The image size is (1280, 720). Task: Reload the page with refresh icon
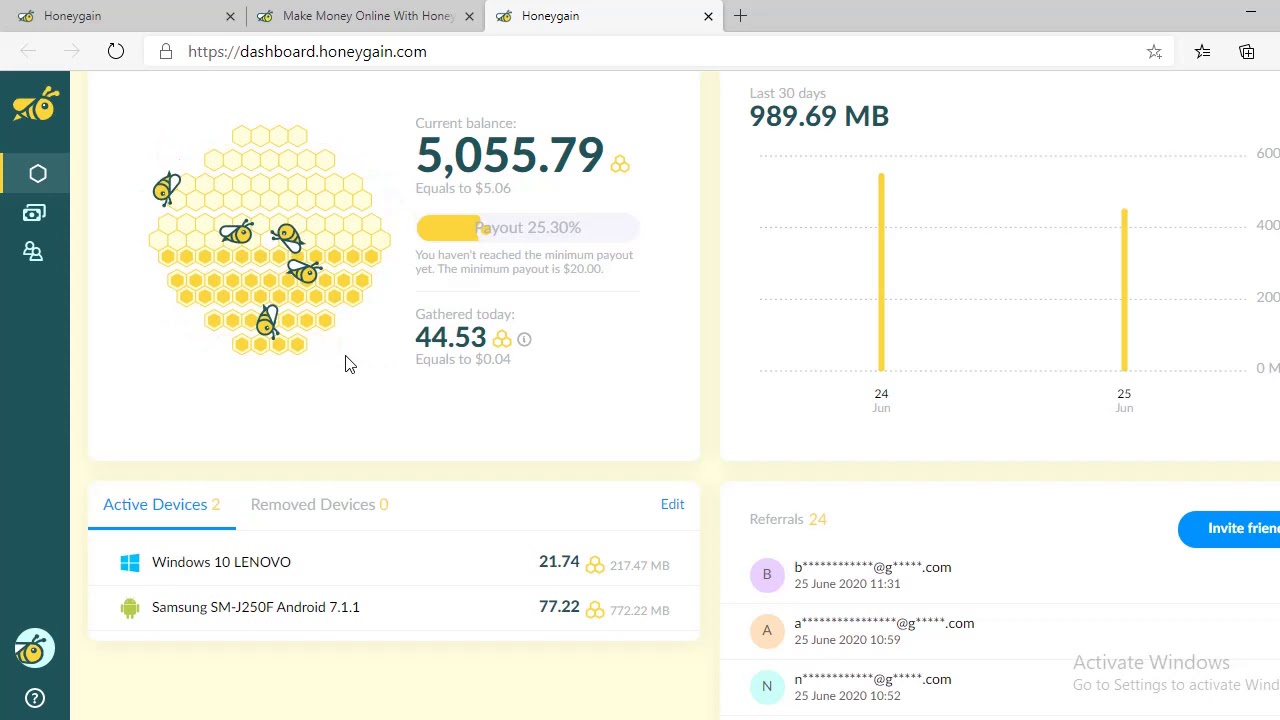click(x=116, y=52)
